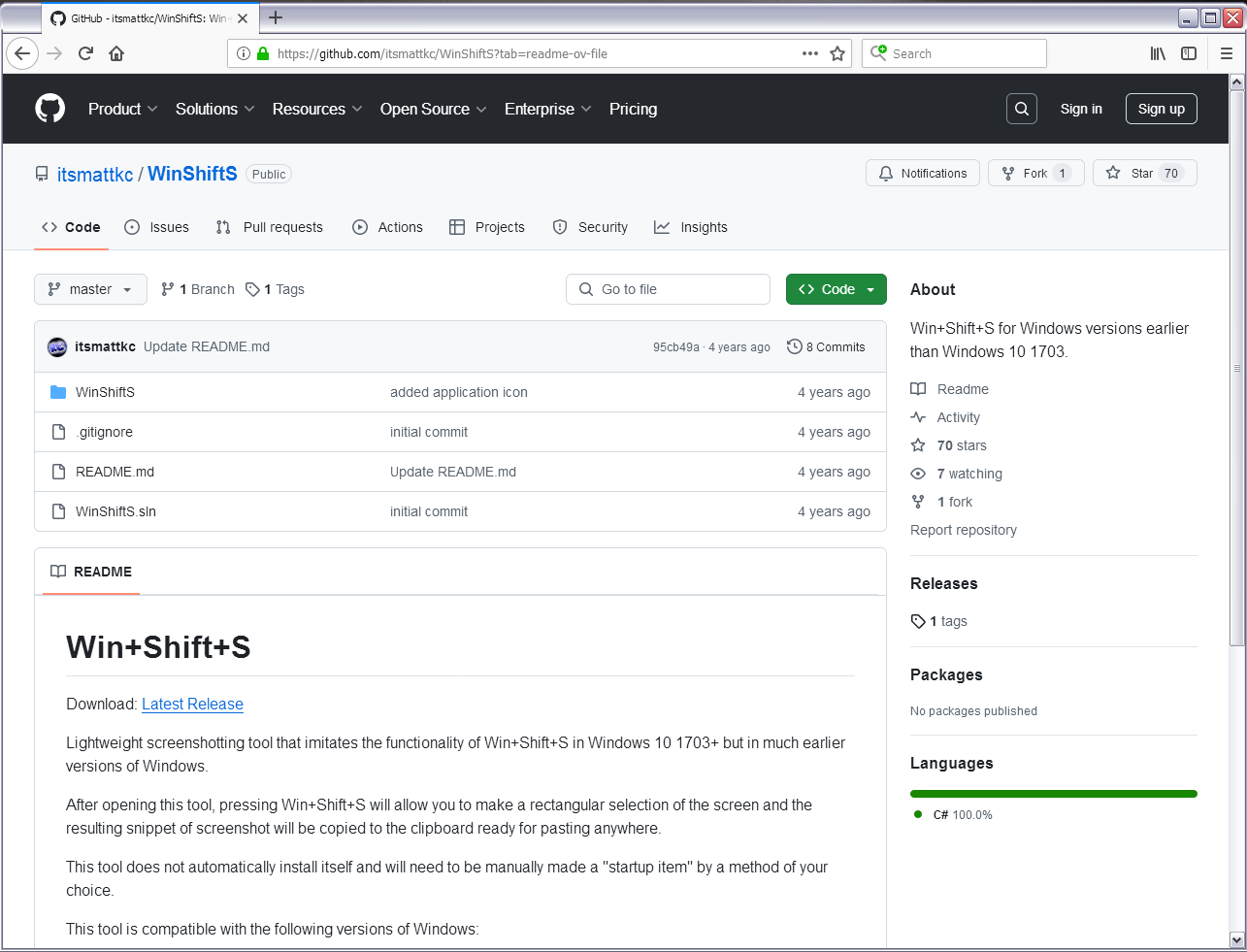
Task: Switch to the Issues tab
Action: (x=157, y=227)
